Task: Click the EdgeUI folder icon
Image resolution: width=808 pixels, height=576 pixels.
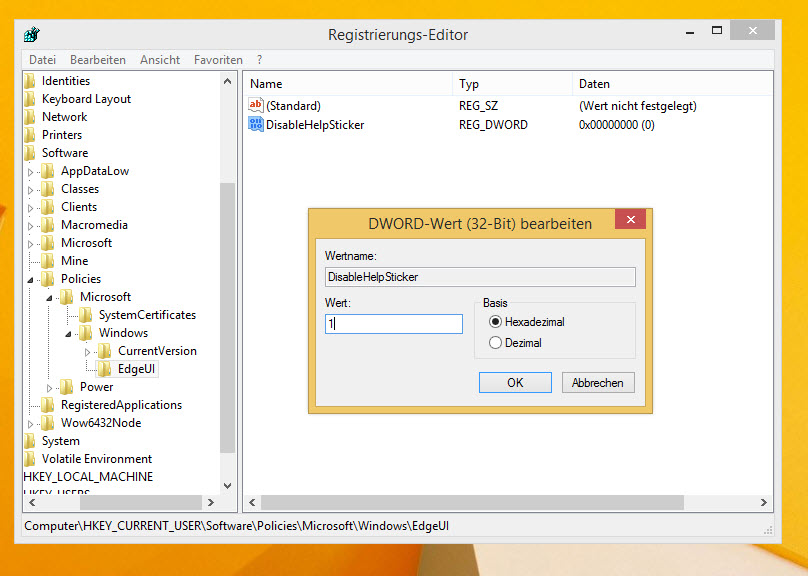Action: click(105, 368)
